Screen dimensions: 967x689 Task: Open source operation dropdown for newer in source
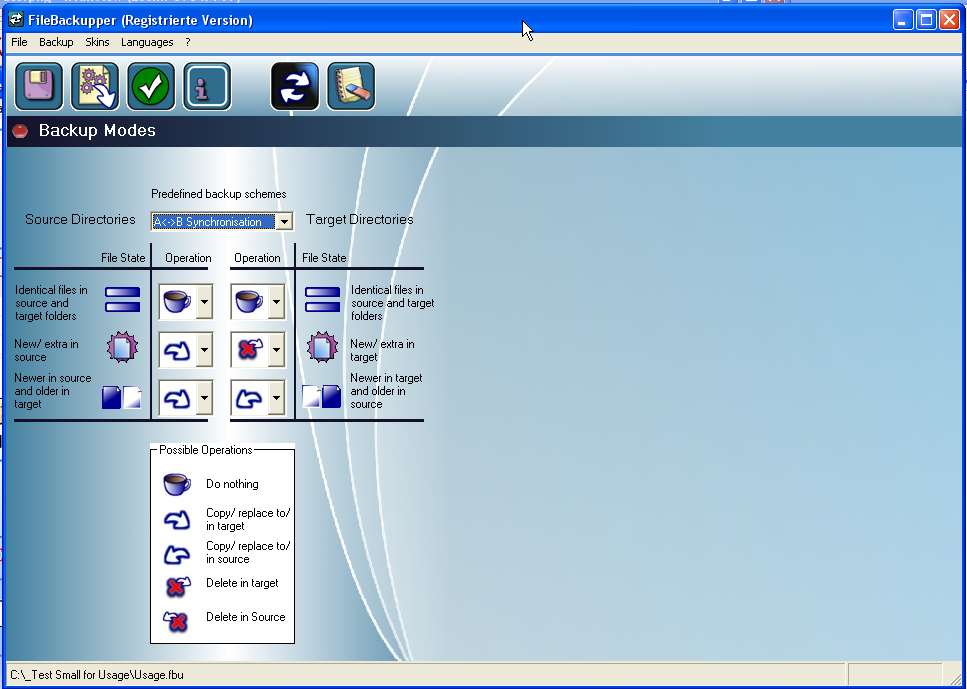click(x=204, y=398)
